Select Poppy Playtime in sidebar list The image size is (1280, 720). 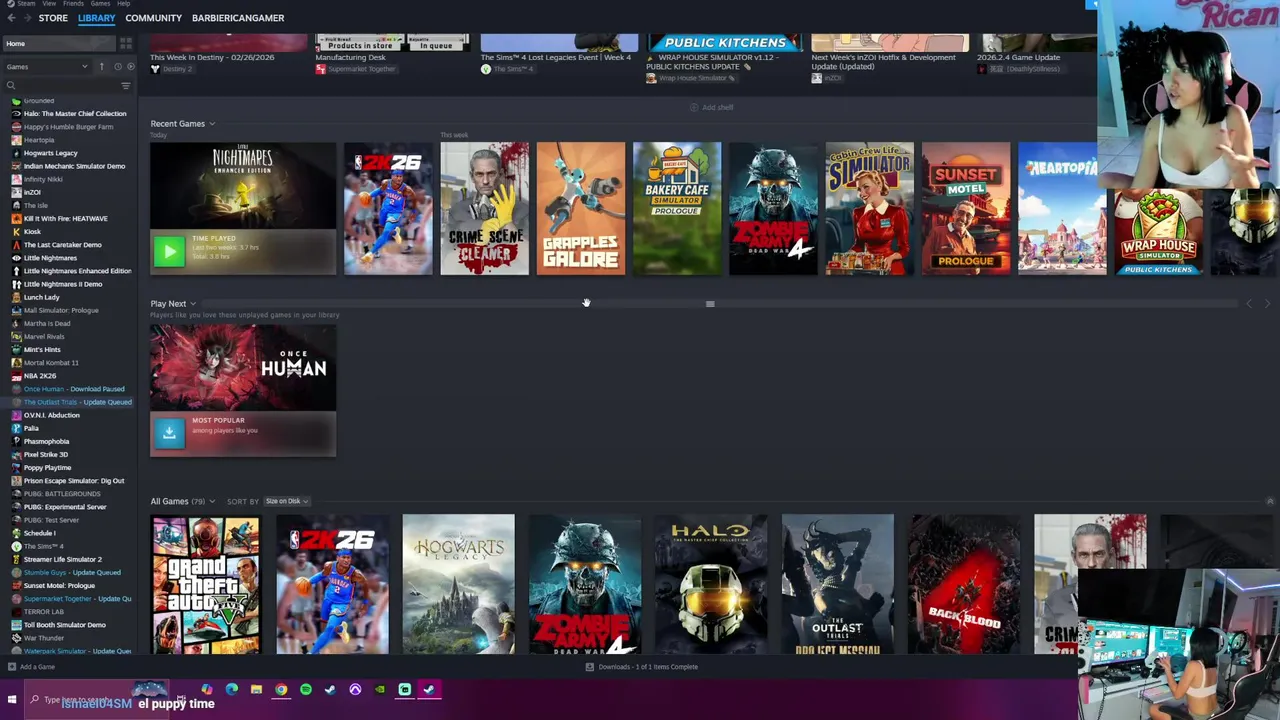(x=47, y=468)
